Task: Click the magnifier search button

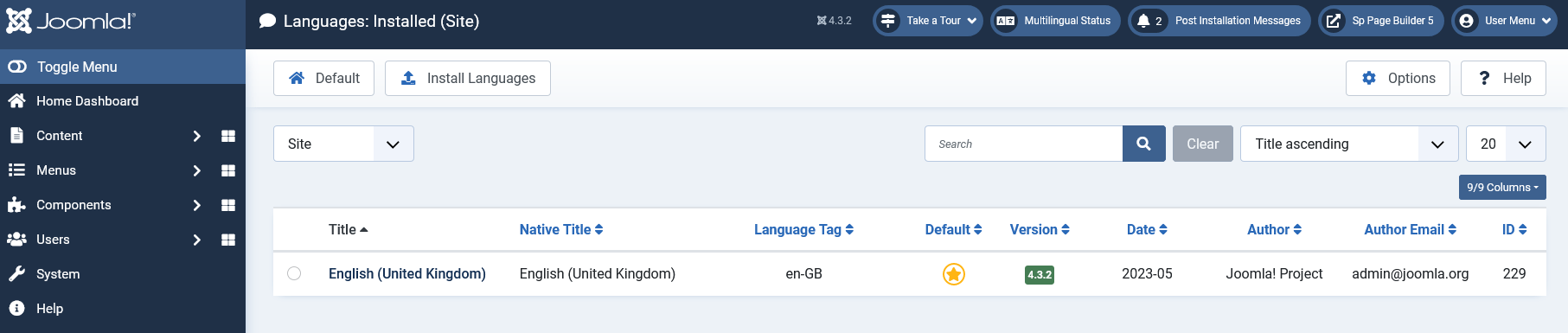Action: point(1143,144)
